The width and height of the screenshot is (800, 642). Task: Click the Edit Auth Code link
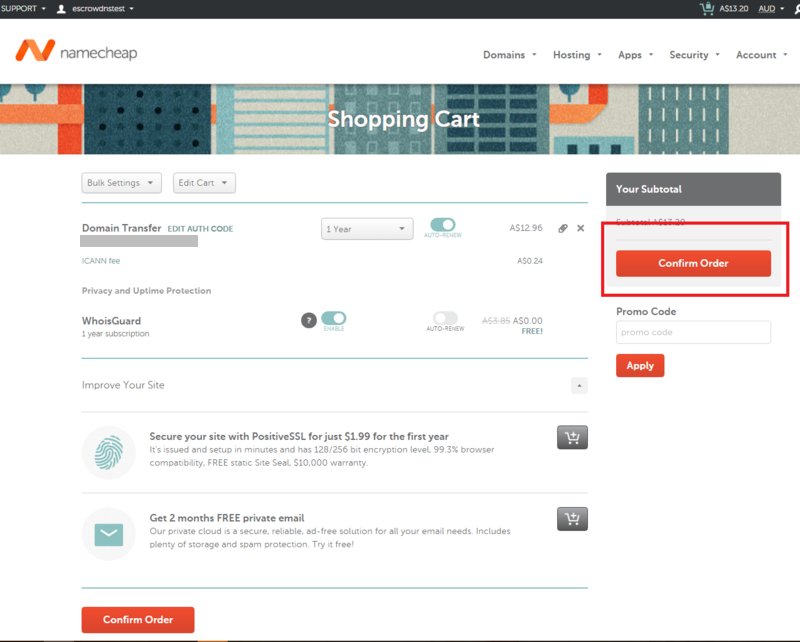click(x=200, y=229)
